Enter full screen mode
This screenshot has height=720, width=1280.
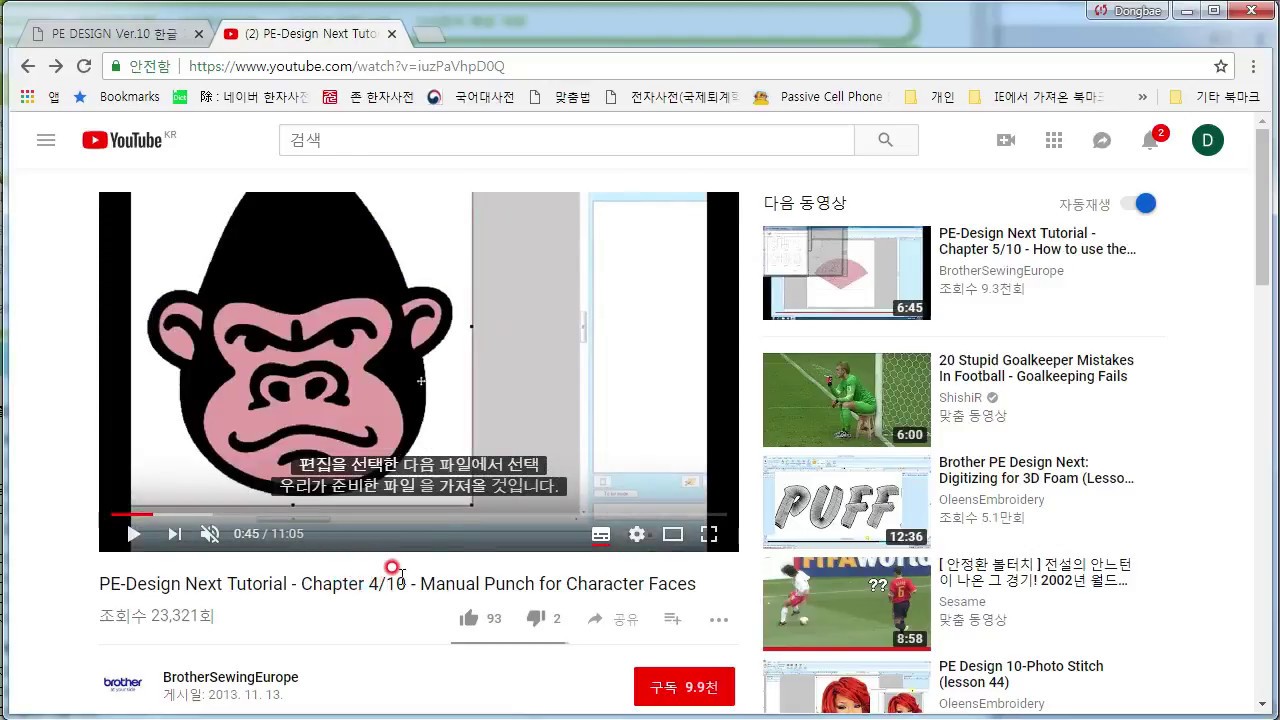pos(709,534)
